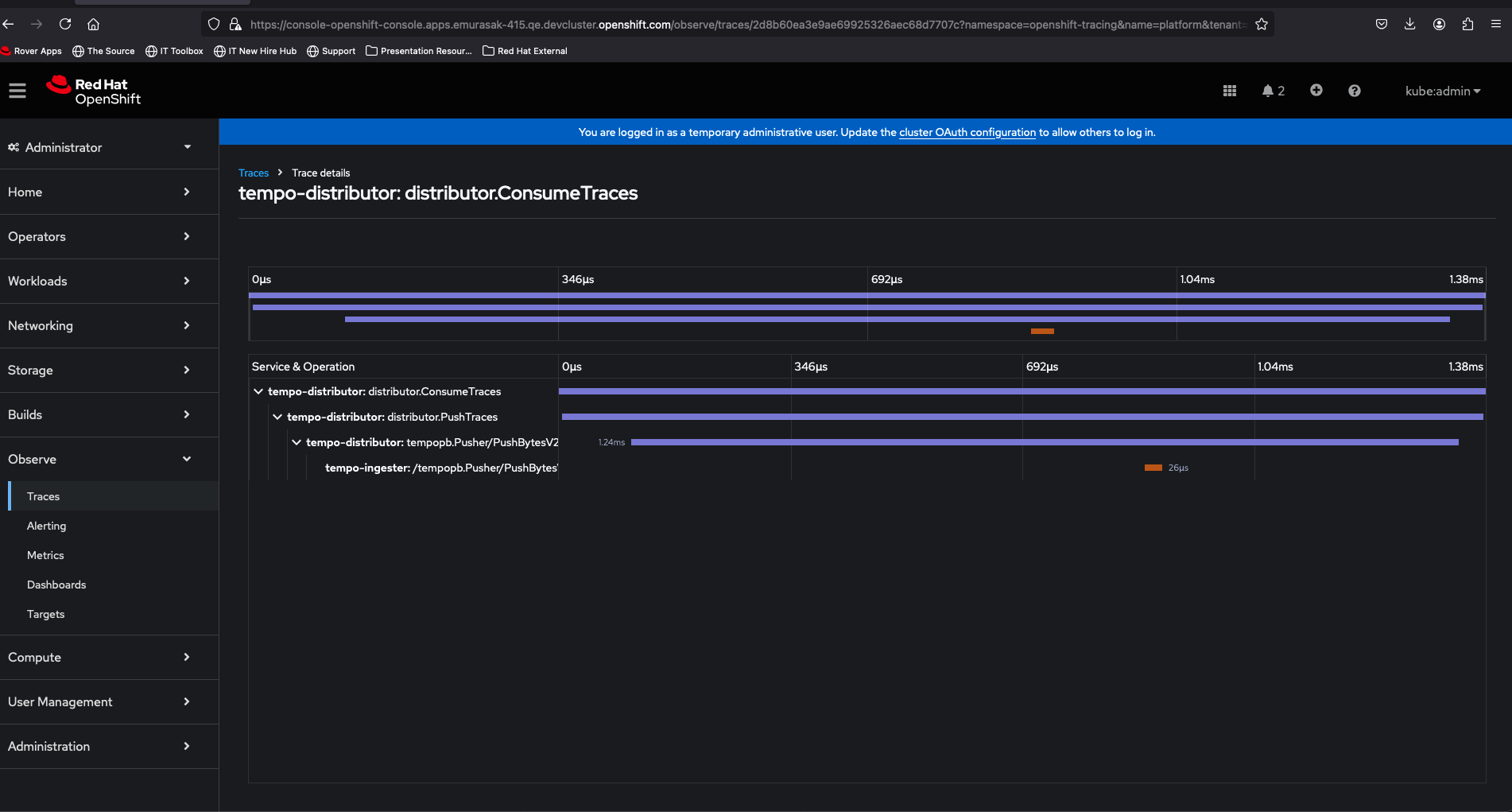Open the Pocket save icon
Screen dimensions: 1512x812
(1382, 24)
